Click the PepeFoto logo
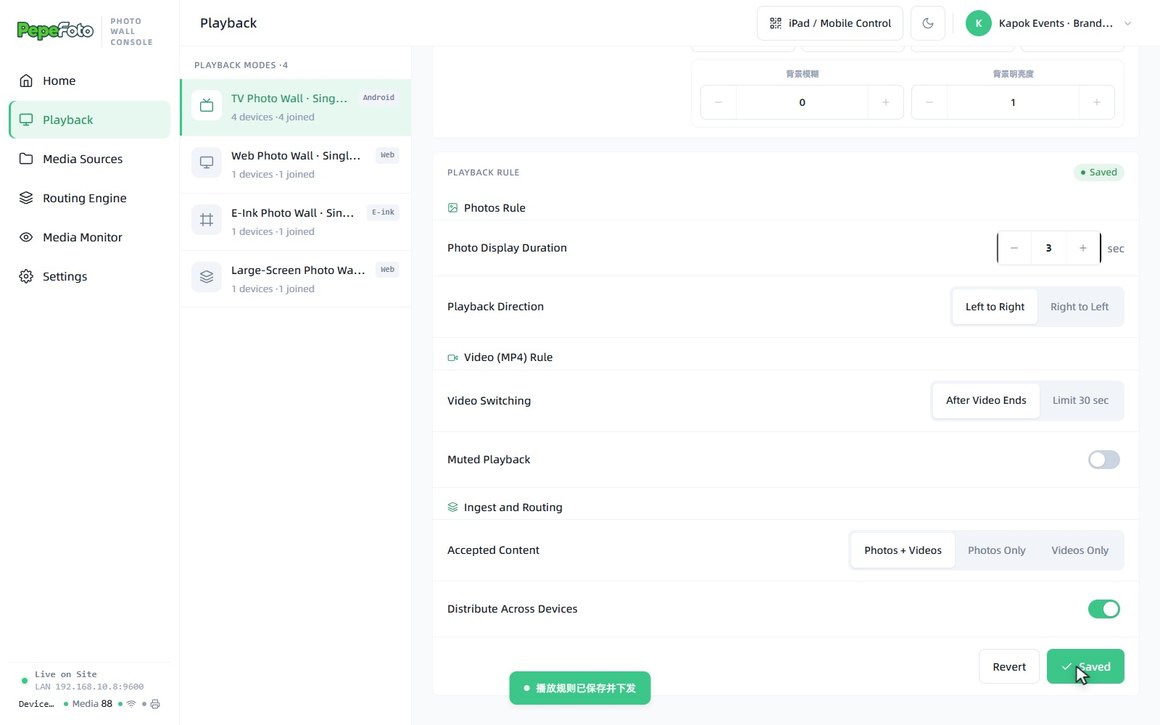This screenshot has height=725, width=1160. coord(55,30)
